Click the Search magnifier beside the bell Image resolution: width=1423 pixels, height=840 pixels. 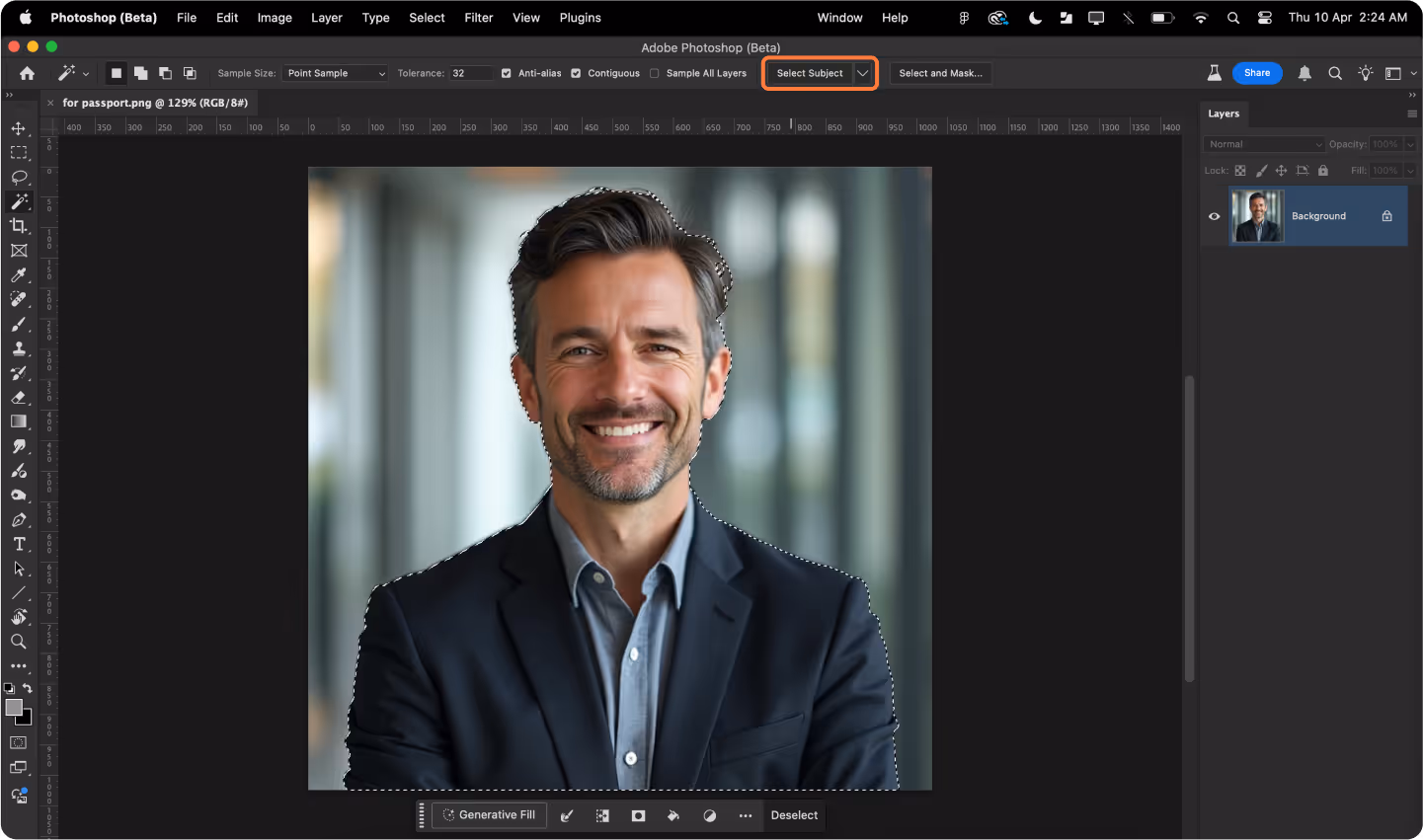1335,73
